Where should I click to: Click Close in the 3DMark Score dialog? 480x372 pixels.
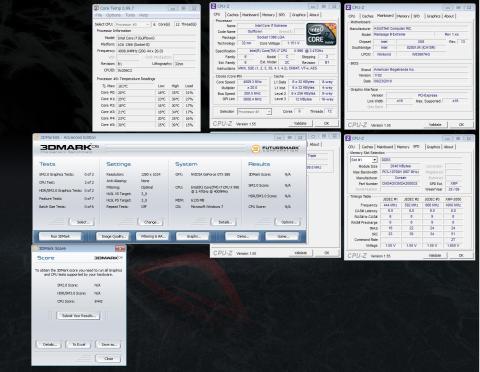pos(108,359)
